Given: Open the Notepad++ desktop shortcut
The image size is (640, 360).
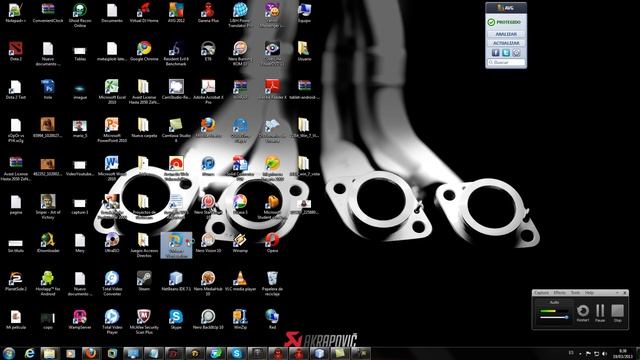Looking at the screenshot, I should 16,12.
